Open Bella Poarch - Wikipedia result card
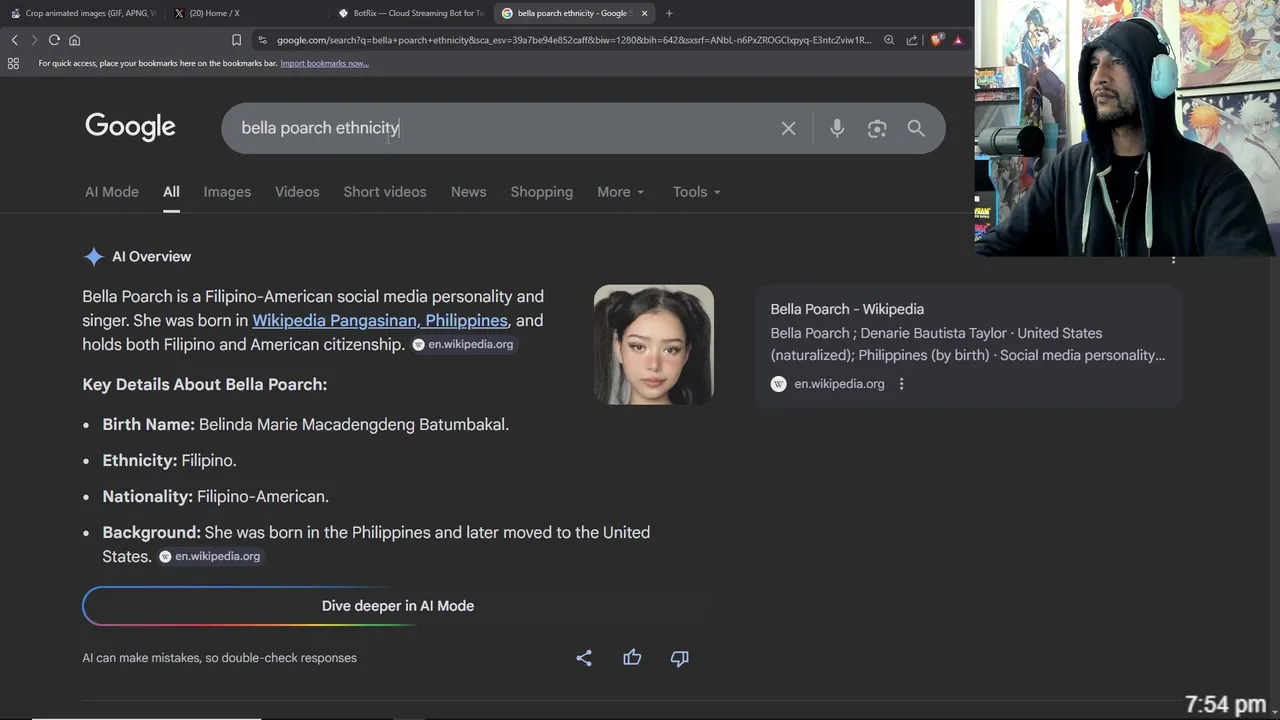 click(968, 346)
